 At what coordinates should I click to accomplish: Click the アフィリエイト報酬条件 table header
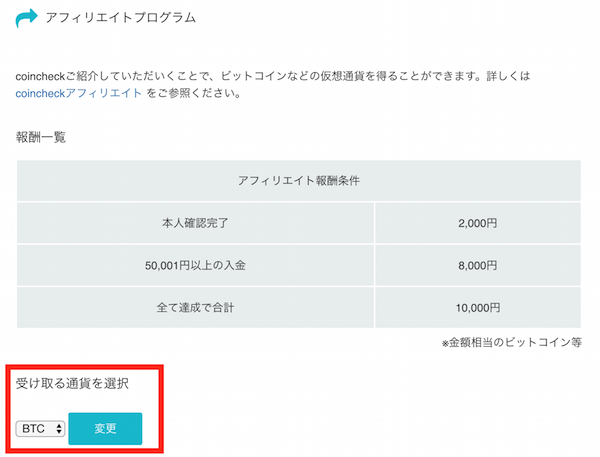(x=299, y=181)
